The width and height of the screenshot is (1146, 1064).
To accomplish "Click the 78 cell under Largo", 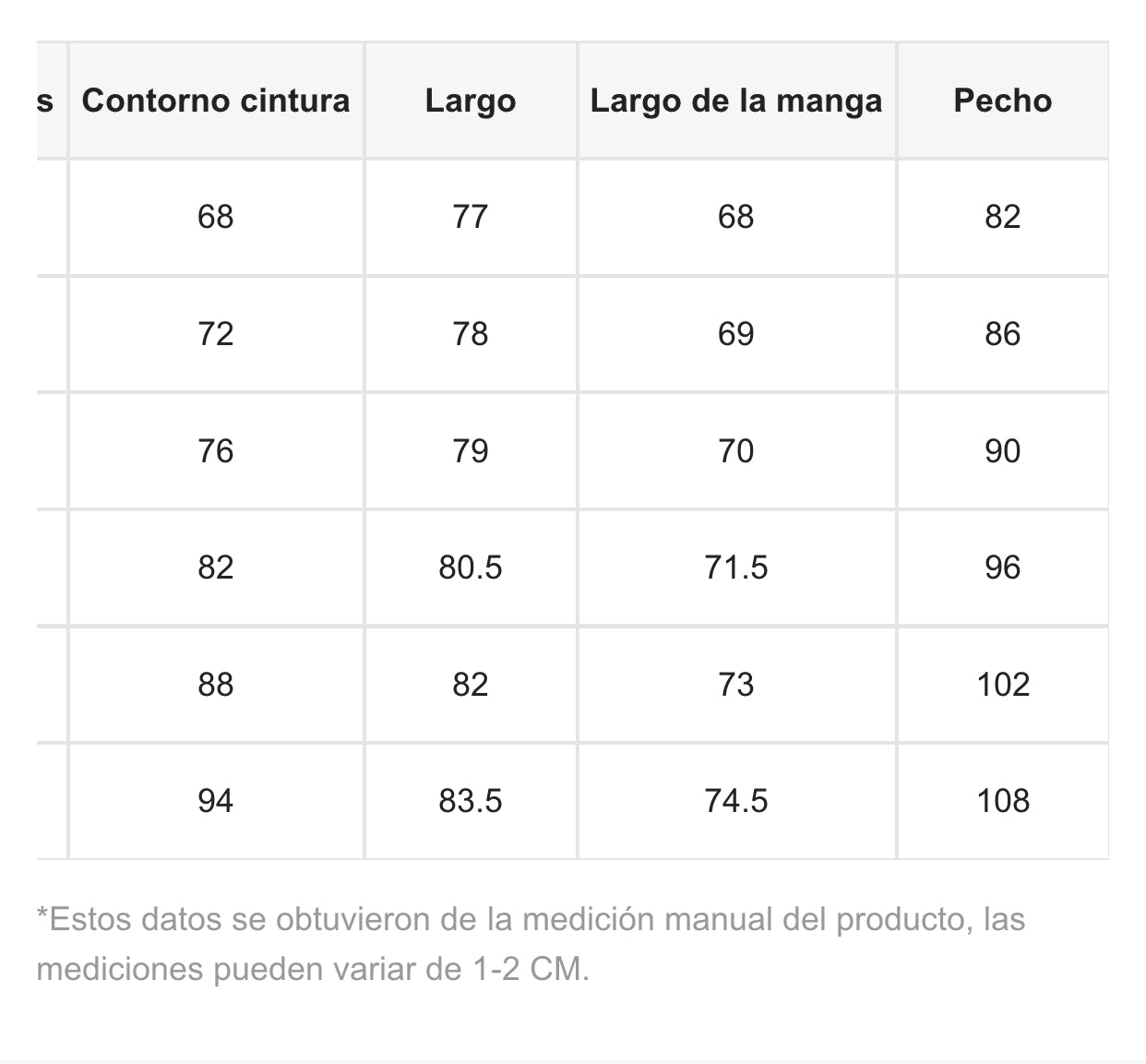I will (x=471, y=333).
